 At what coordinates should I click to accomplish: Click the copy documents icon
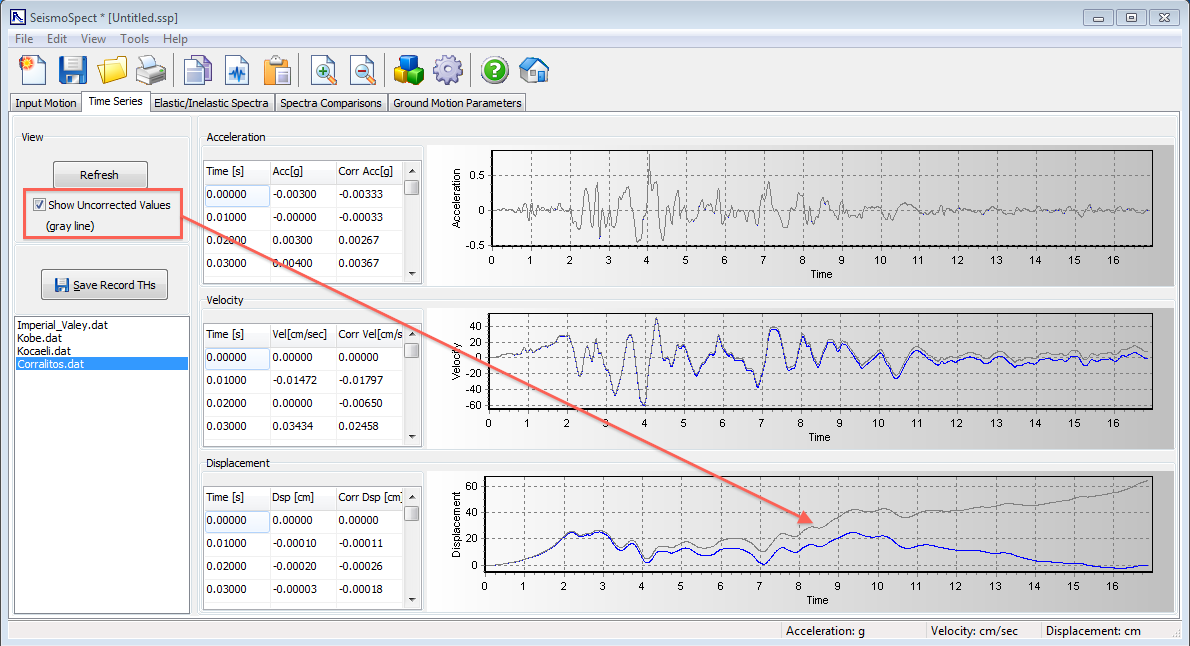tap(198, 70)
